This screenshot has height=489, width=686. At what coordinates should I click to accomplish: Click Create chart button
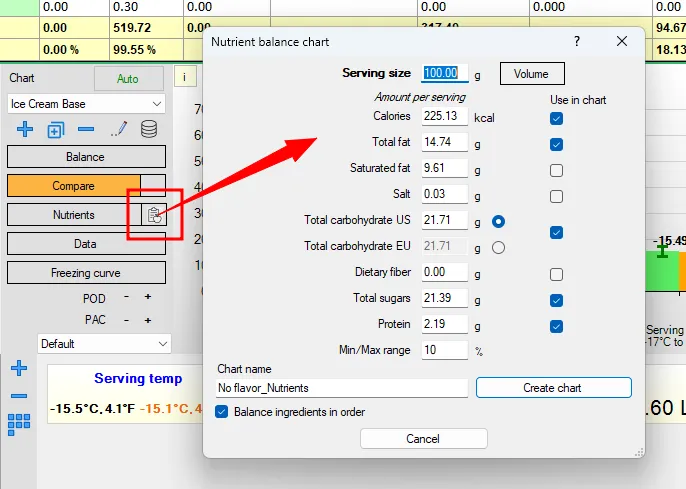[x=553, y=388]
